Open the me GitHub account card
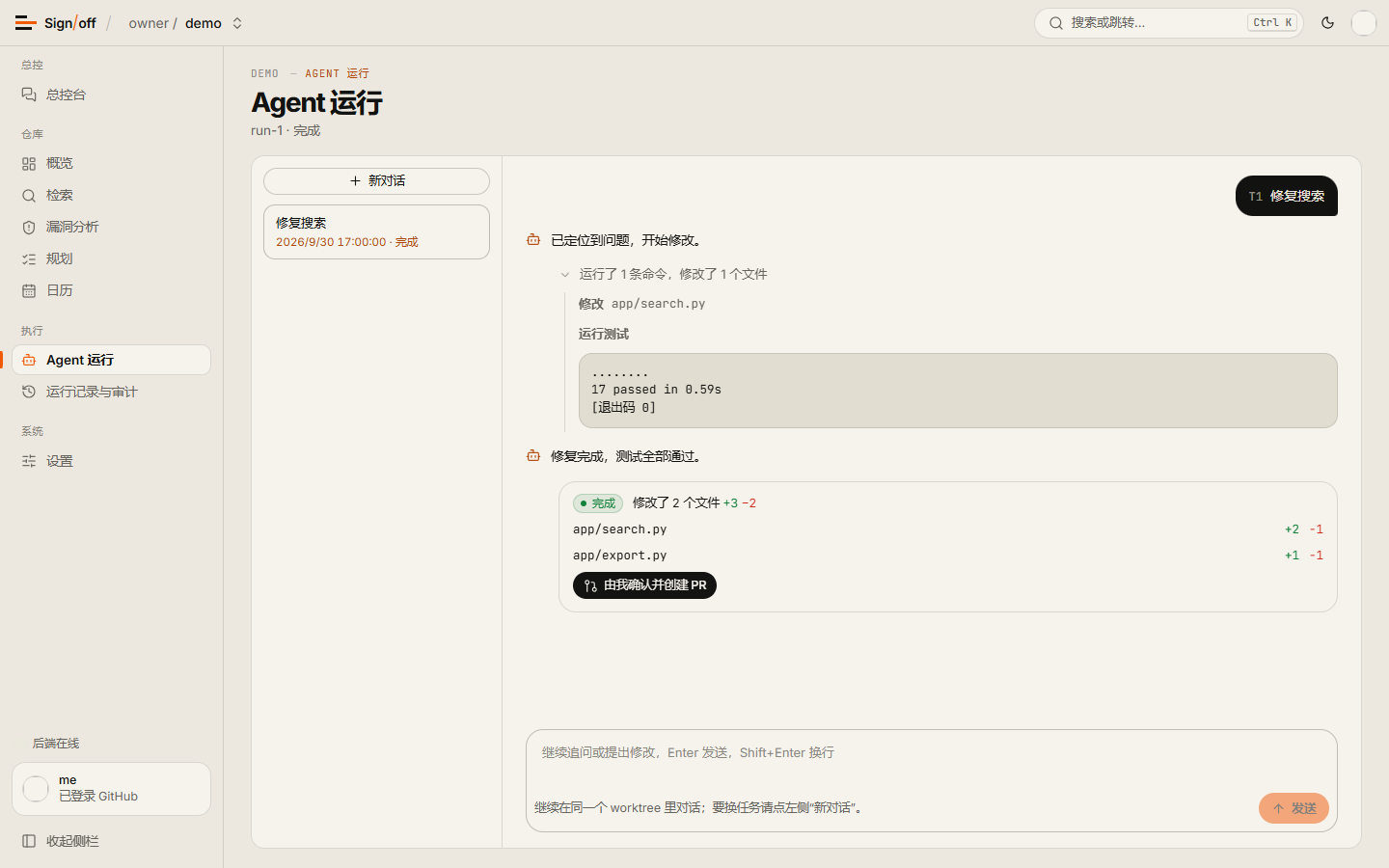This screenshot has height=868, width=1389. click(x=112, y=789)
